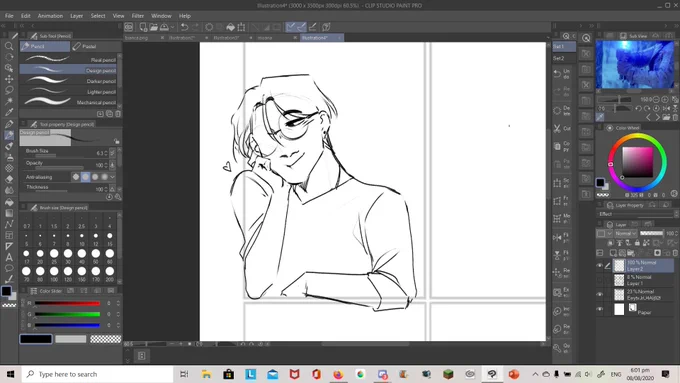Image resolution: width=680 pixels, height=383 pixels.
Task: Click Cut in the quick access panel
Action: click(562, 128)
